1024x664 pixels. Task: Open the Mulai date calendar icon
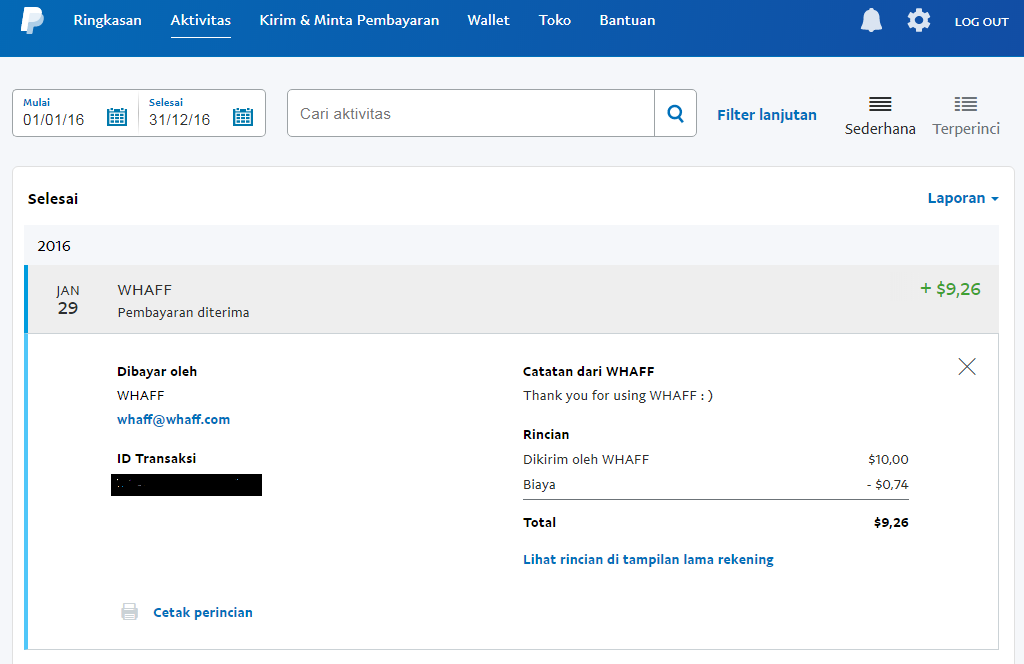pyautogui.click(x=117, y=117)
